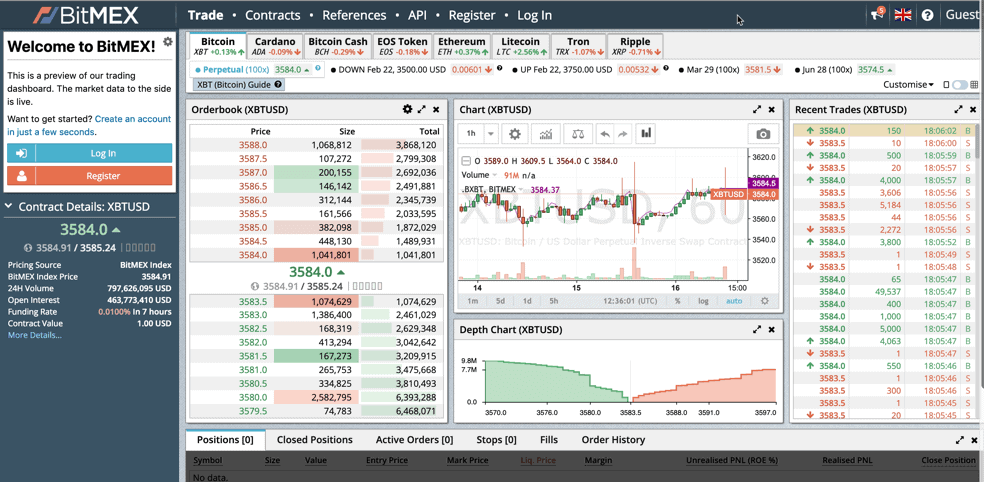Switch to Closed Positions tab

[314, 440]
